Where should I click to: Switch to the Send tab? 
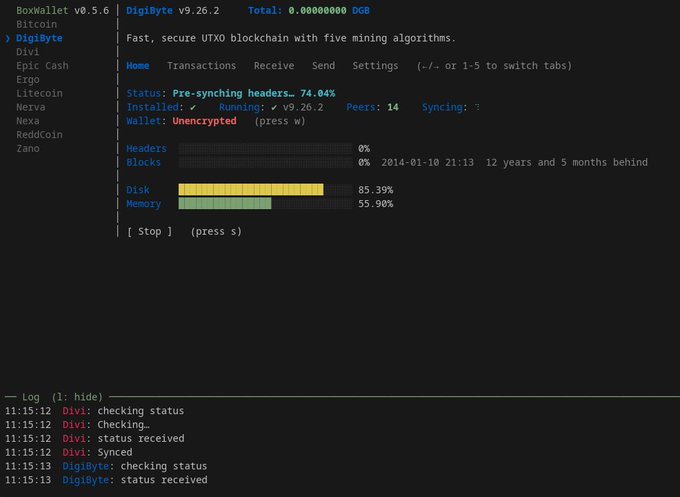(324, 66)
